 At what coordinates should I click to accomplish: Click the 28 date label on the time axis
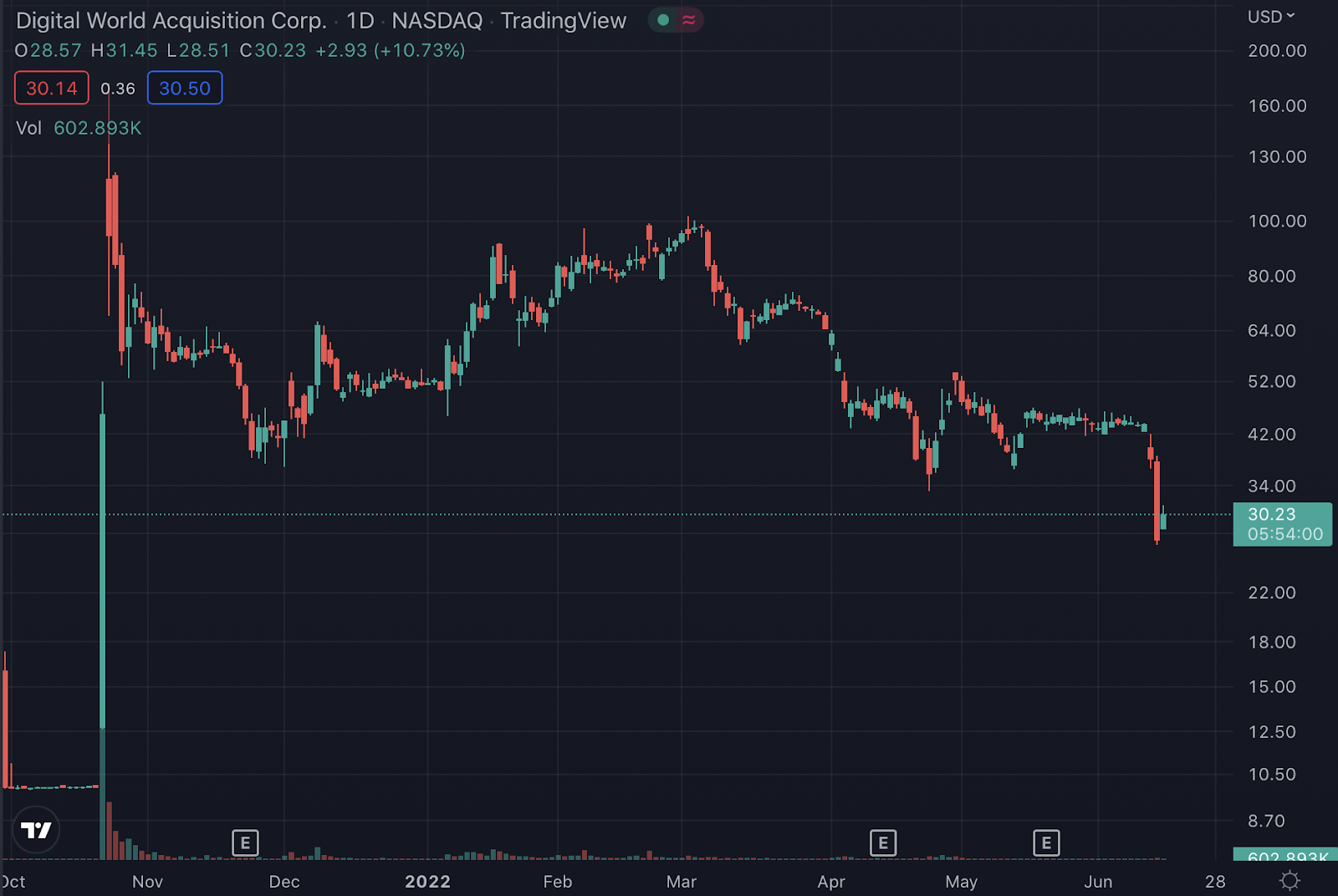(1215, 882)
